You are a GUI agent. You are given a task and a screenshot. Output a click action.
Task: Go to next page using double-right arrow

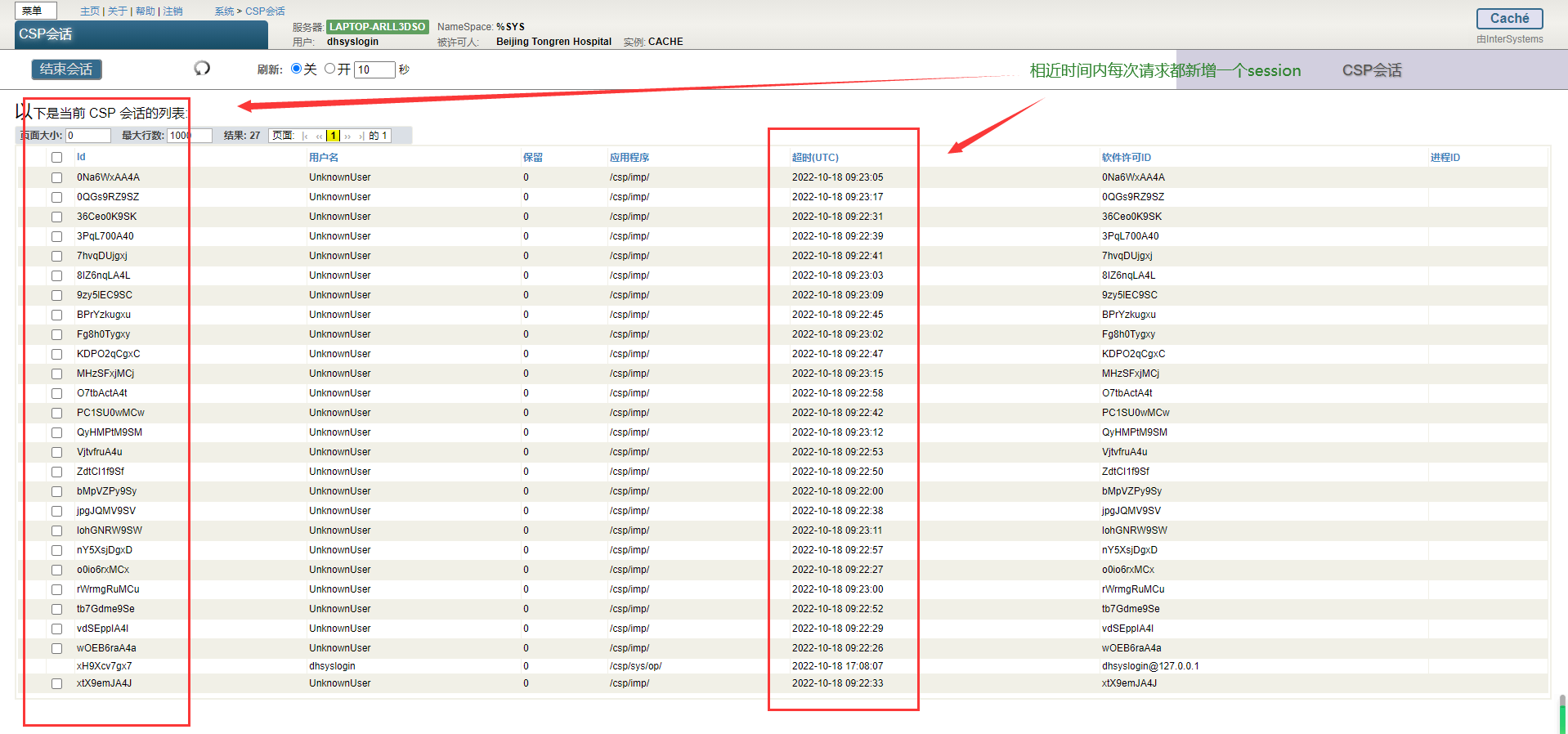click(x=347, y=136)
